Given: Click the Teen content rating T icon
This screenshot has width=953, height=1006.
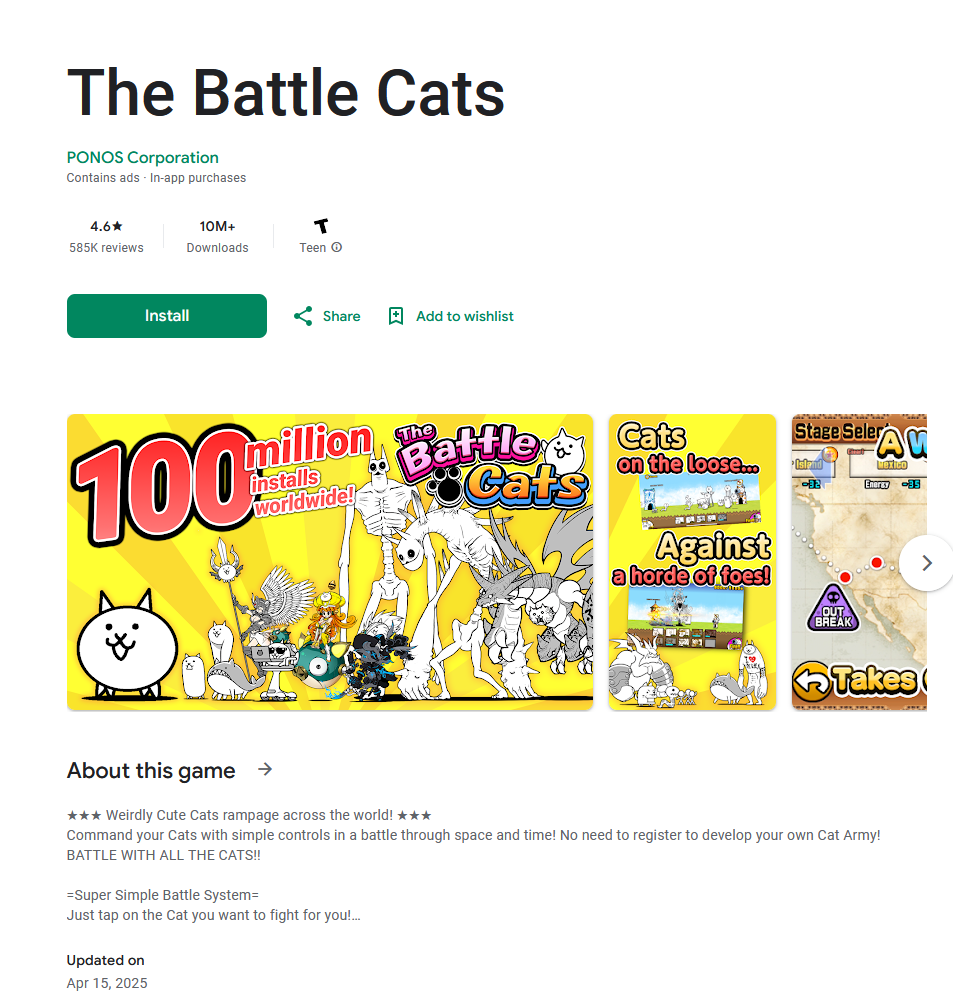Looking at the screenshot, I should point(321,226).
